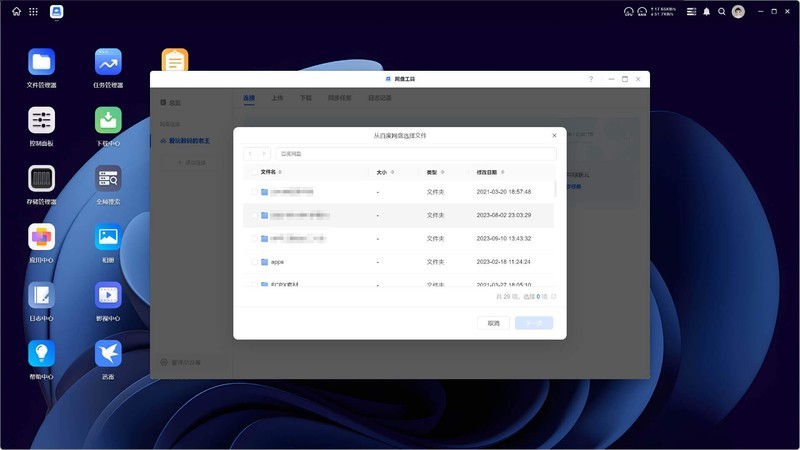
Task: Open the 迅雷 download app icon
Action: point(108,353)
